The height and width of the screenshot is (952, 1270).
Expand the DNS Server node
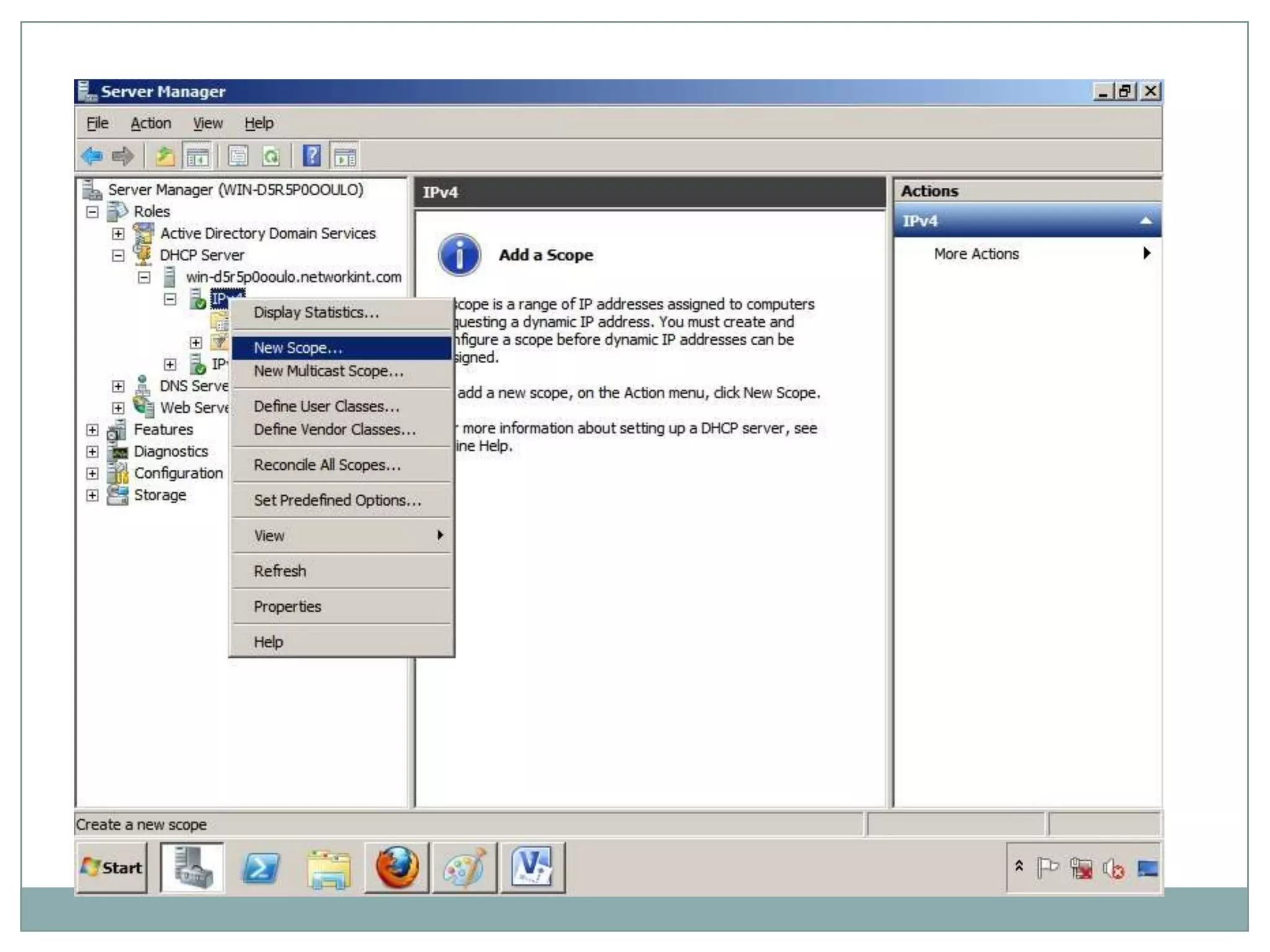tap(118, 386)
